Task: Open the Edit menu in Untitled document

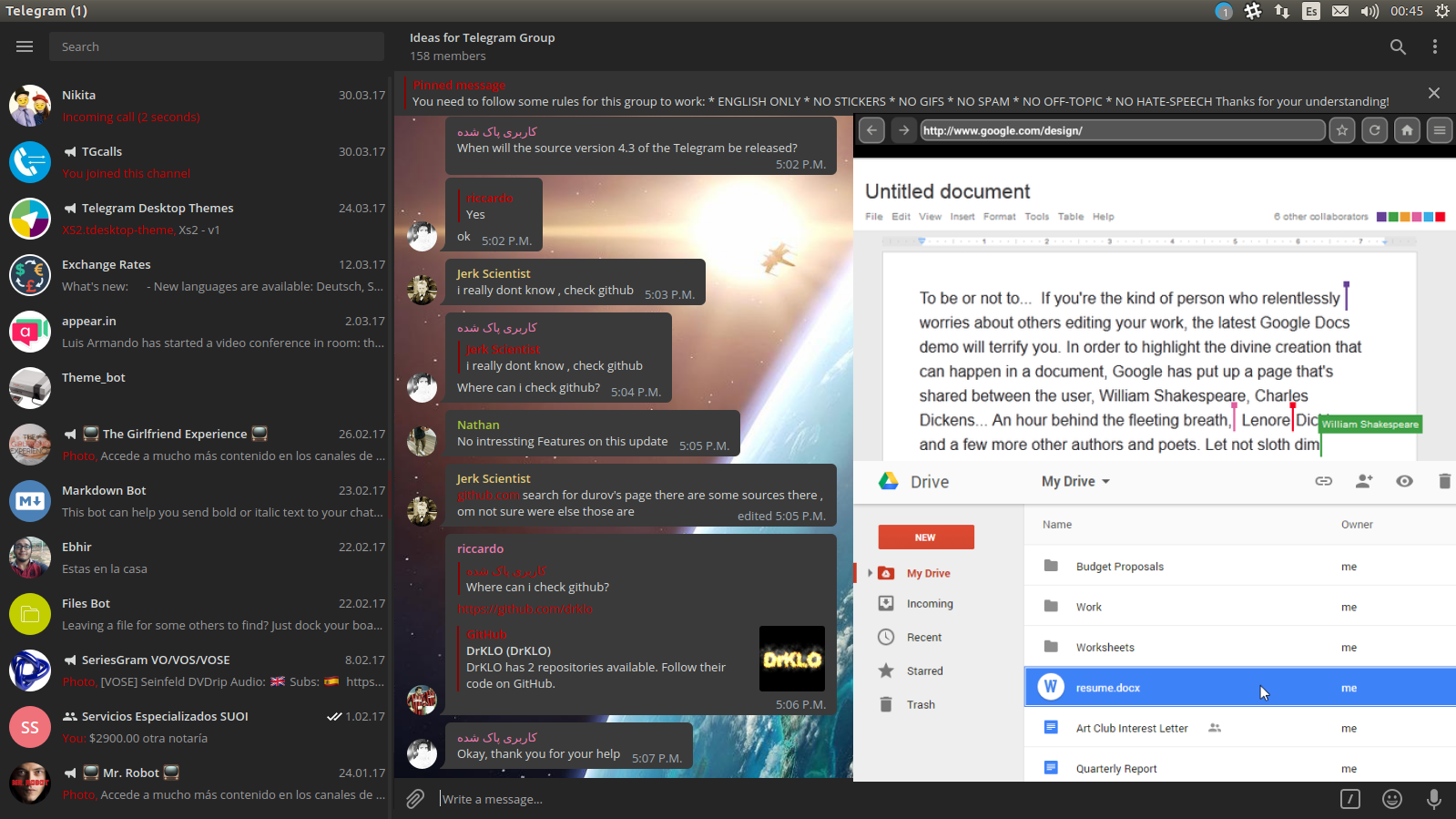Action: pos(901,217)
